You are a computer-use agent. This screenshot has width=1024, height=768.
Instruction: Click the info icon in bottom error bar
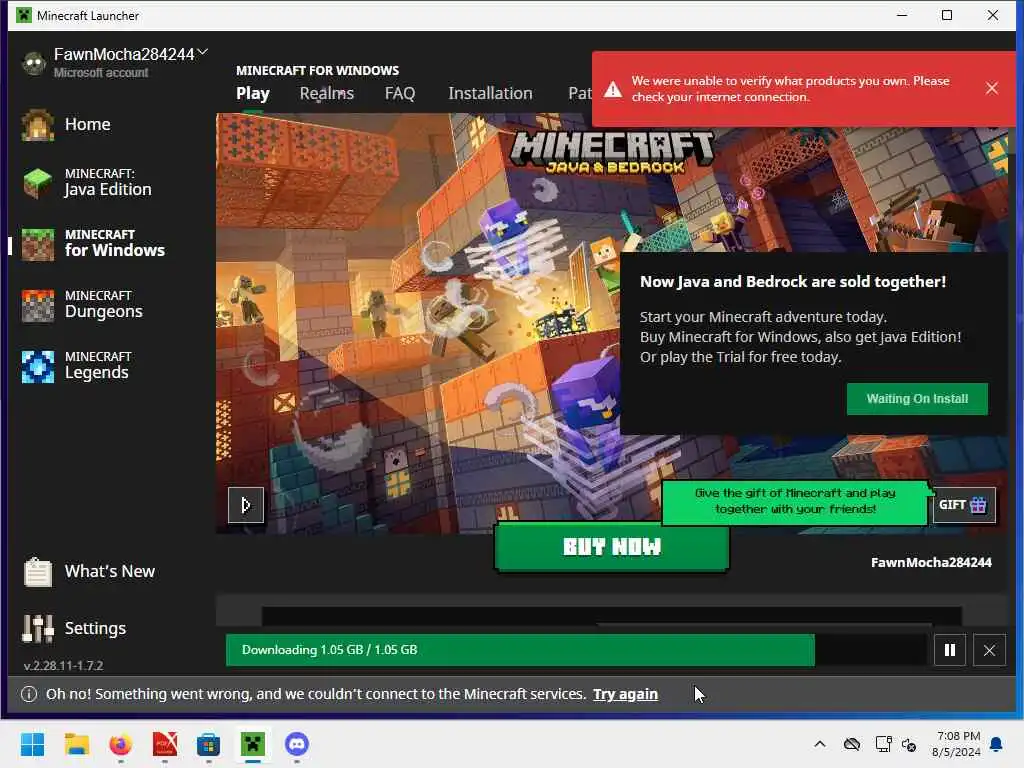(x=29, y=694)
